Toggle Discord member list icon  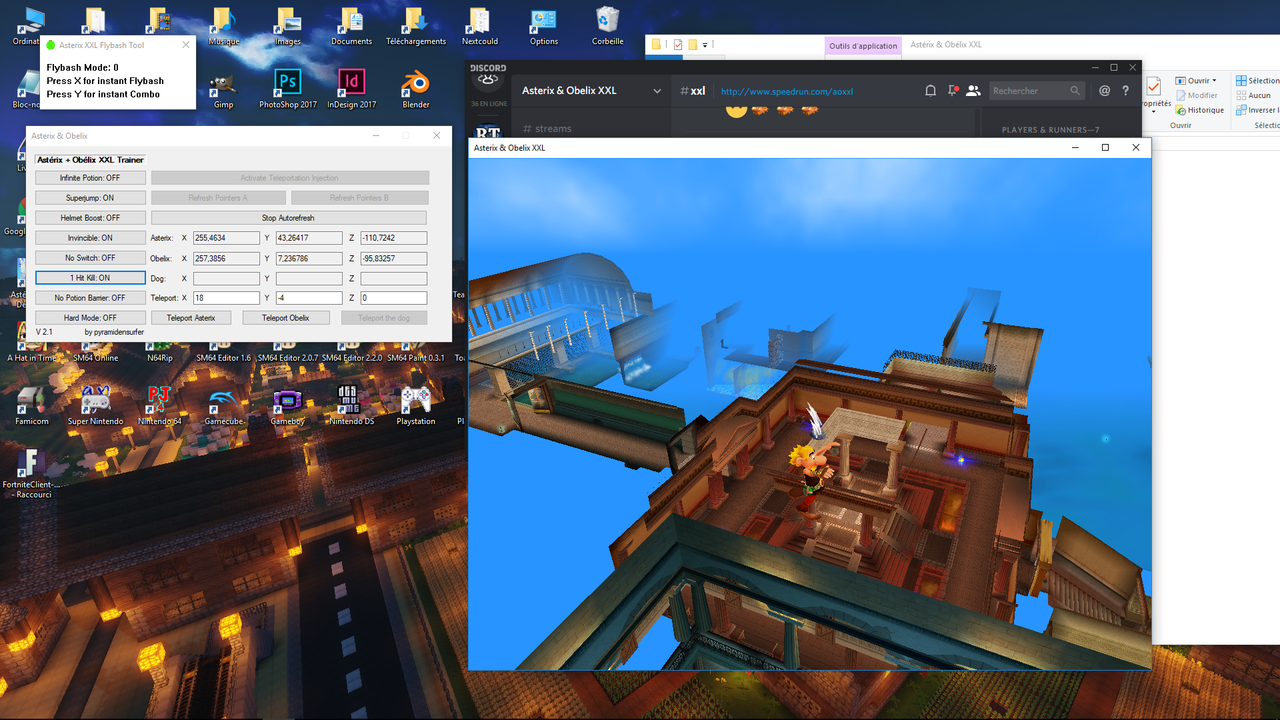point(973,90)
